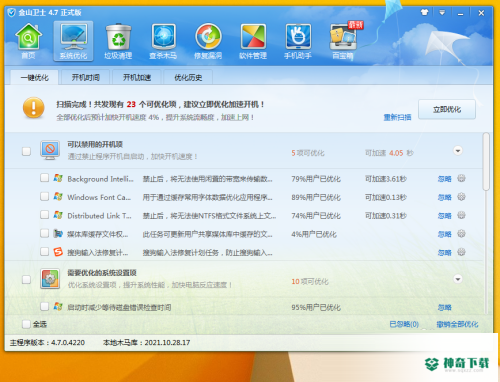Open the 已忽略(0) link
Screen dimensions: 500x382
(404, 324)
